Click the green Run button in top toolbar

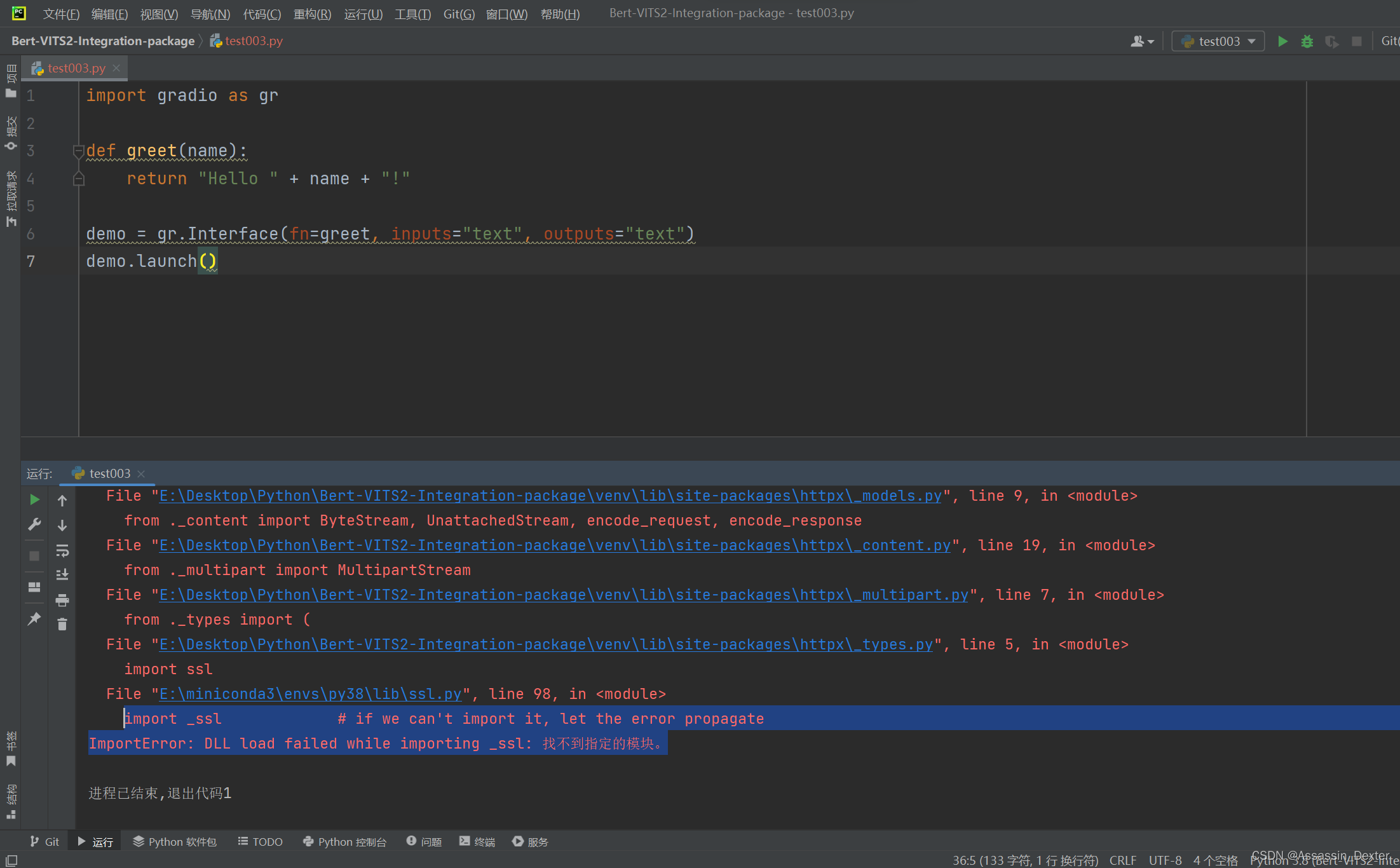[x=1282, y=41]
